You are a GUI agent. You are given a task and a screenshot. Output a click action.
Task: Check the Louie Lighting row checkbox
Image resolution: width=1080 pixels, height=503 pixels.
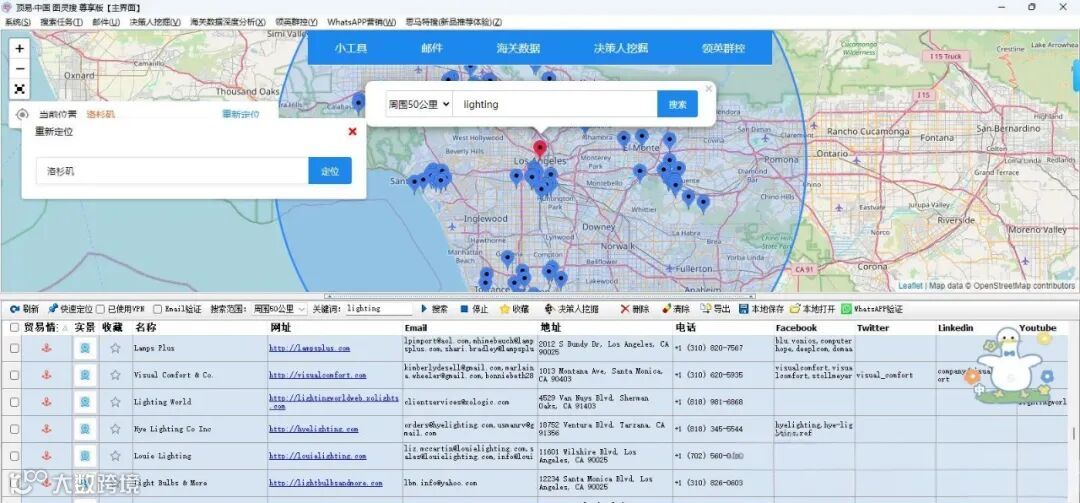(14, 456)
